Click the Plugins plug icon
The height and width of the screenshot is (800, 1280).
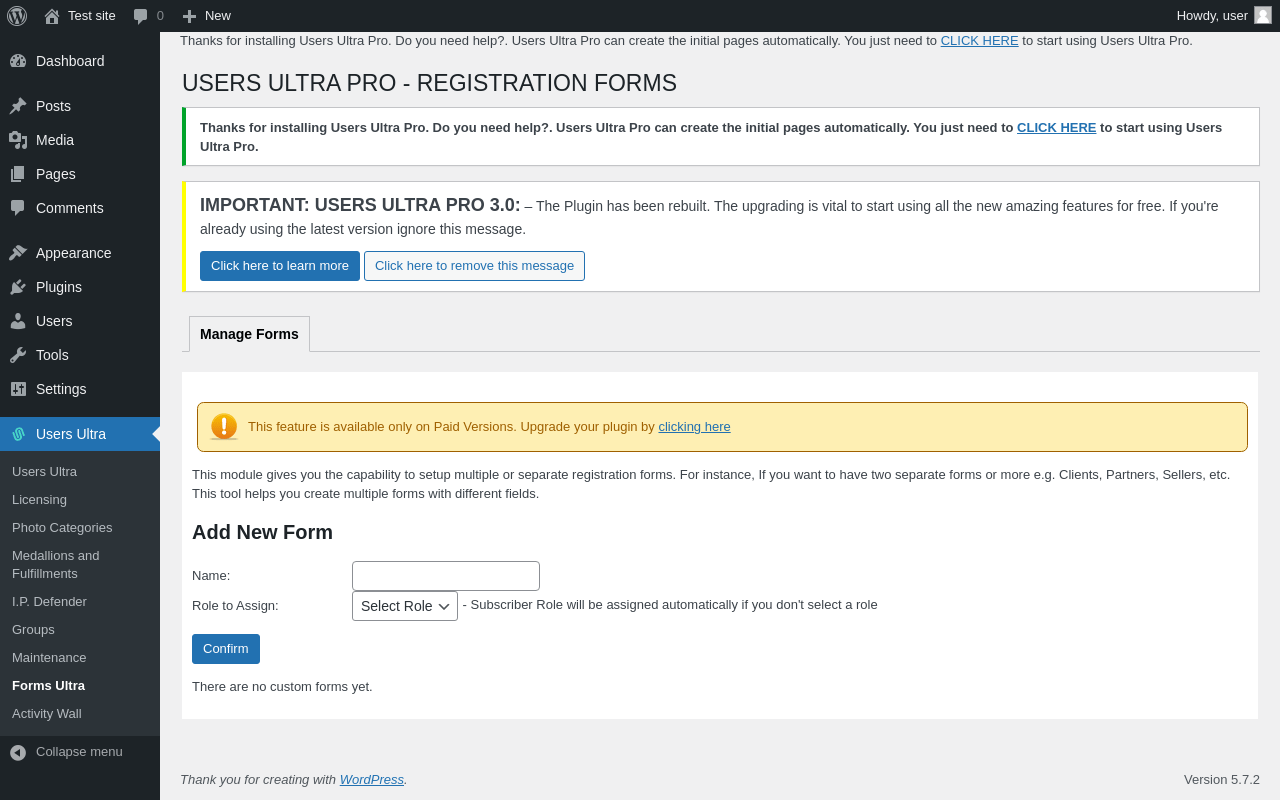[18, 287]
